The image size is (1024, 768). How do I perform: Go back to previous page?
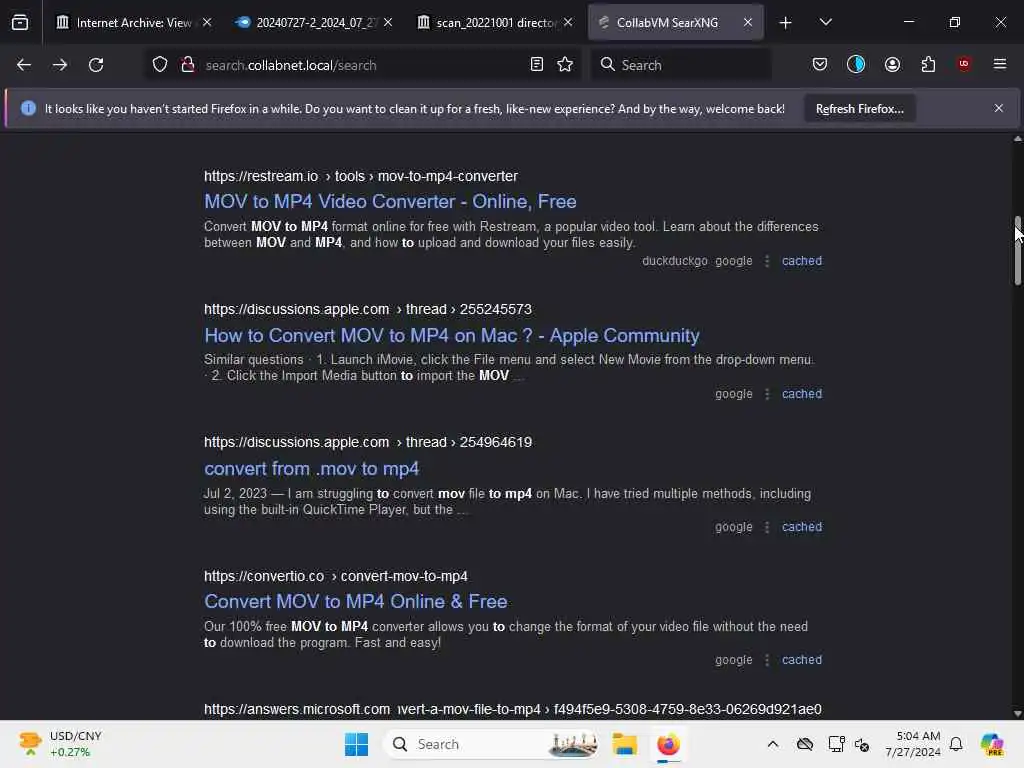24,65
